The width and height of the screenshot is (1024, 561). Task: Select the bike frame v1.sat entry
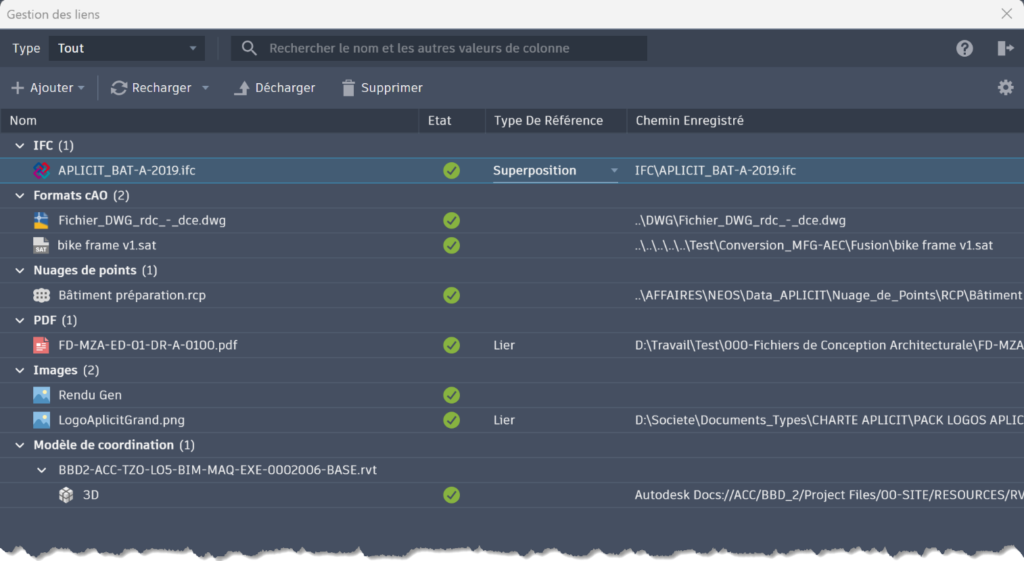click(106, 245)
